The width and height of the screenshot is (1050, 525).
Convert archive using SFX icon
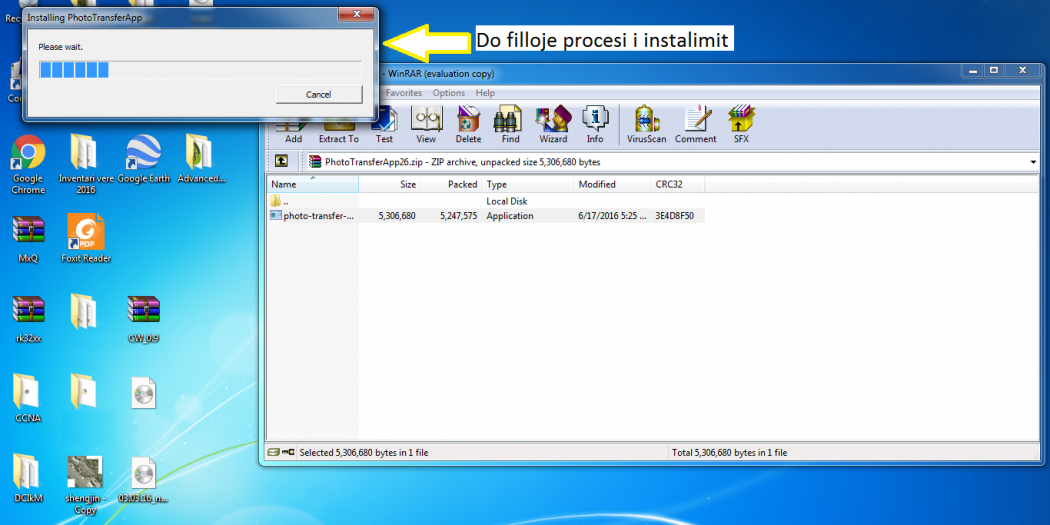pos(741,124)
